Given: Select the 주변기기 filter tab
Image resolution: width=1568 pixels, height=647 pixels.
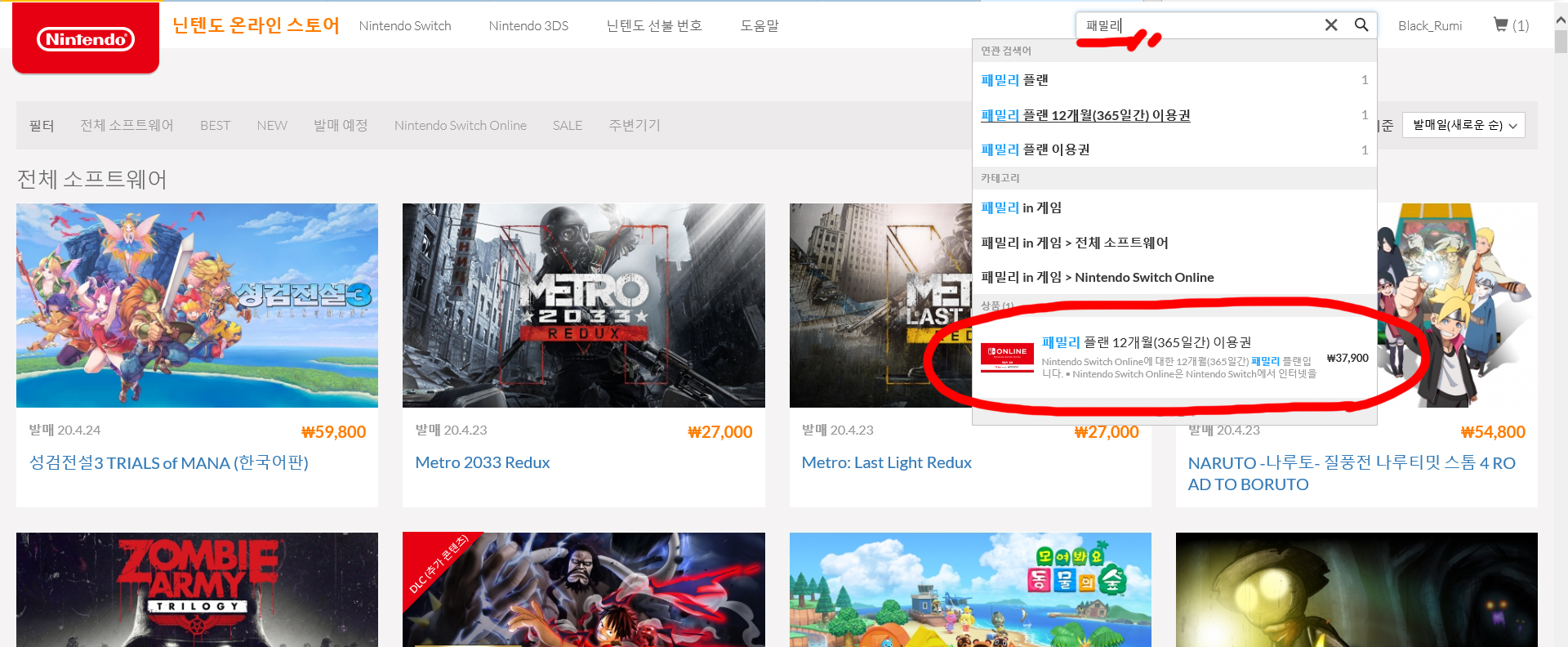Looking at the screenshot, I should click(635, 125).
